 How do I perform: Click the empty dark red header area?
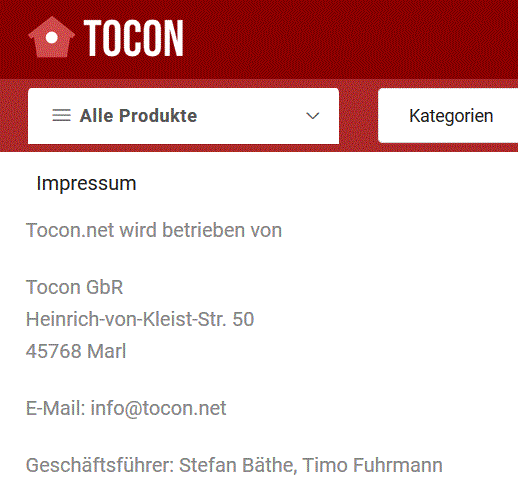tap(350, 38)
